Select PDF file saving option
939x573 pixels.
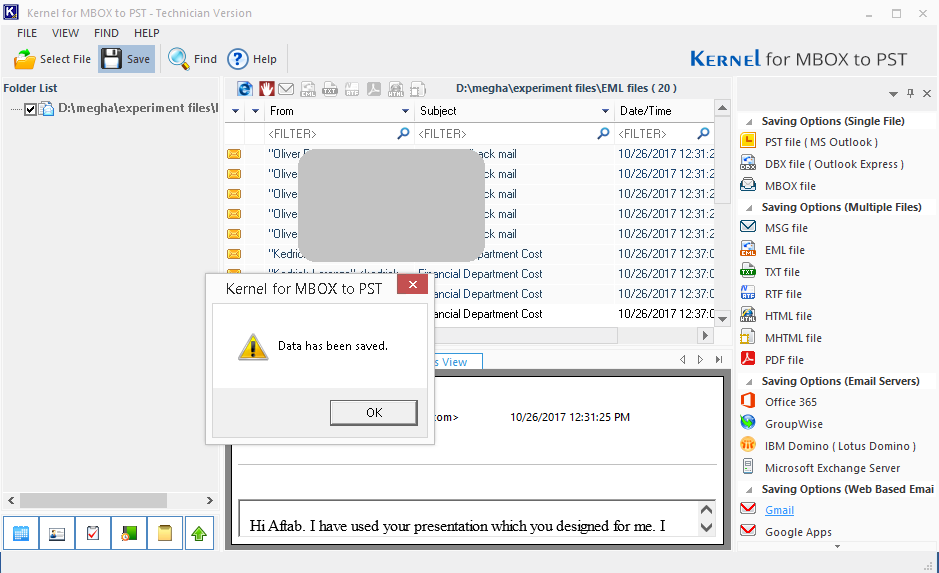(784, 360)
